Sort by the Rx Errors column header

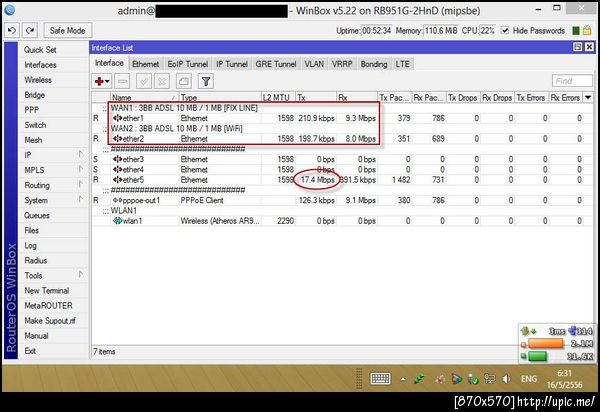[566, 98]
